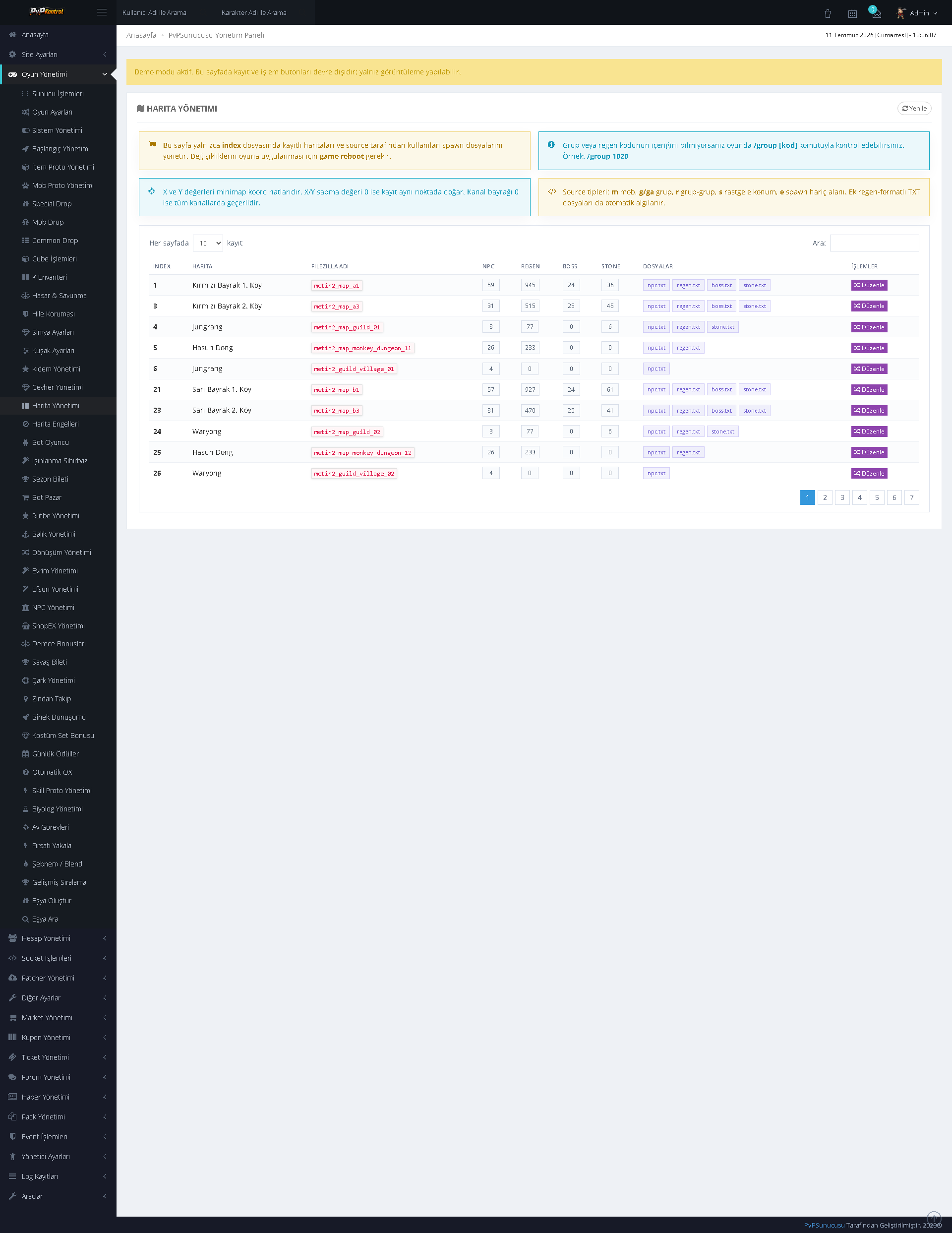Collapse Oyun Yönetimi menu

pos(58,74)
